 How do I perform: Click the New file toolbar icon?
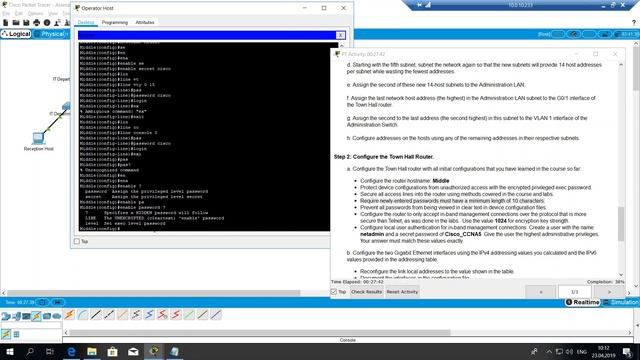click(x=6, y=23)
